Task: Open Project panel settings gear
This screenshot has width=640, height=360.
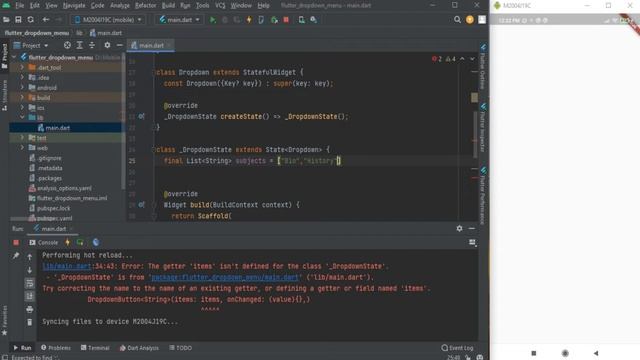Action: (107, 45)
